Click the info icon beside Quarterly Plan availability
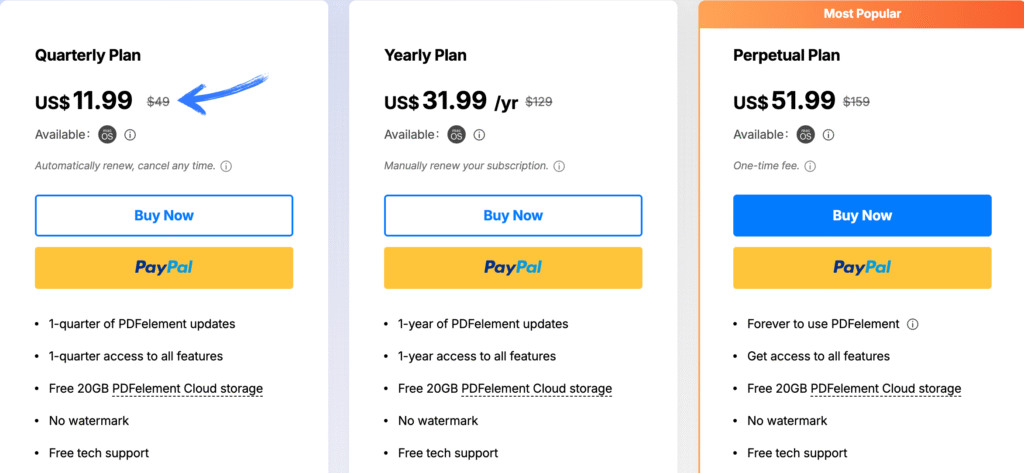The image size is (1024, 473). point(130,135)
